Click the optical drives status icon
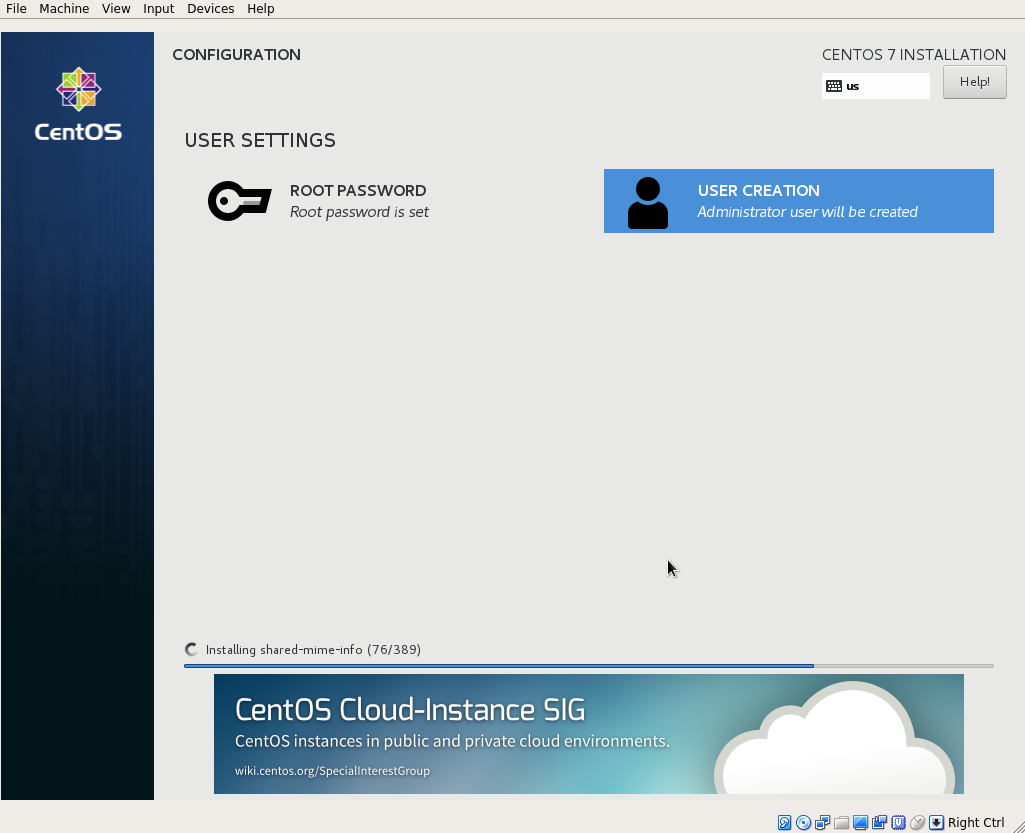The height and width of the screenshot is (833, 1025). pos(803,821)
